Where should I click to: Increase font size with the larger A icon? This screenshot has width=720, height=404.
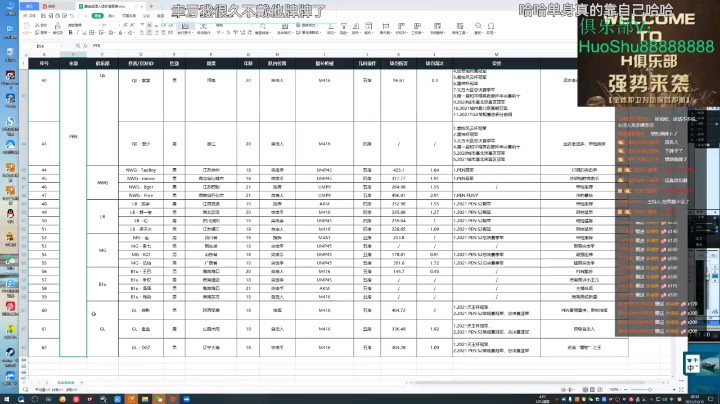tap(125, 25)
